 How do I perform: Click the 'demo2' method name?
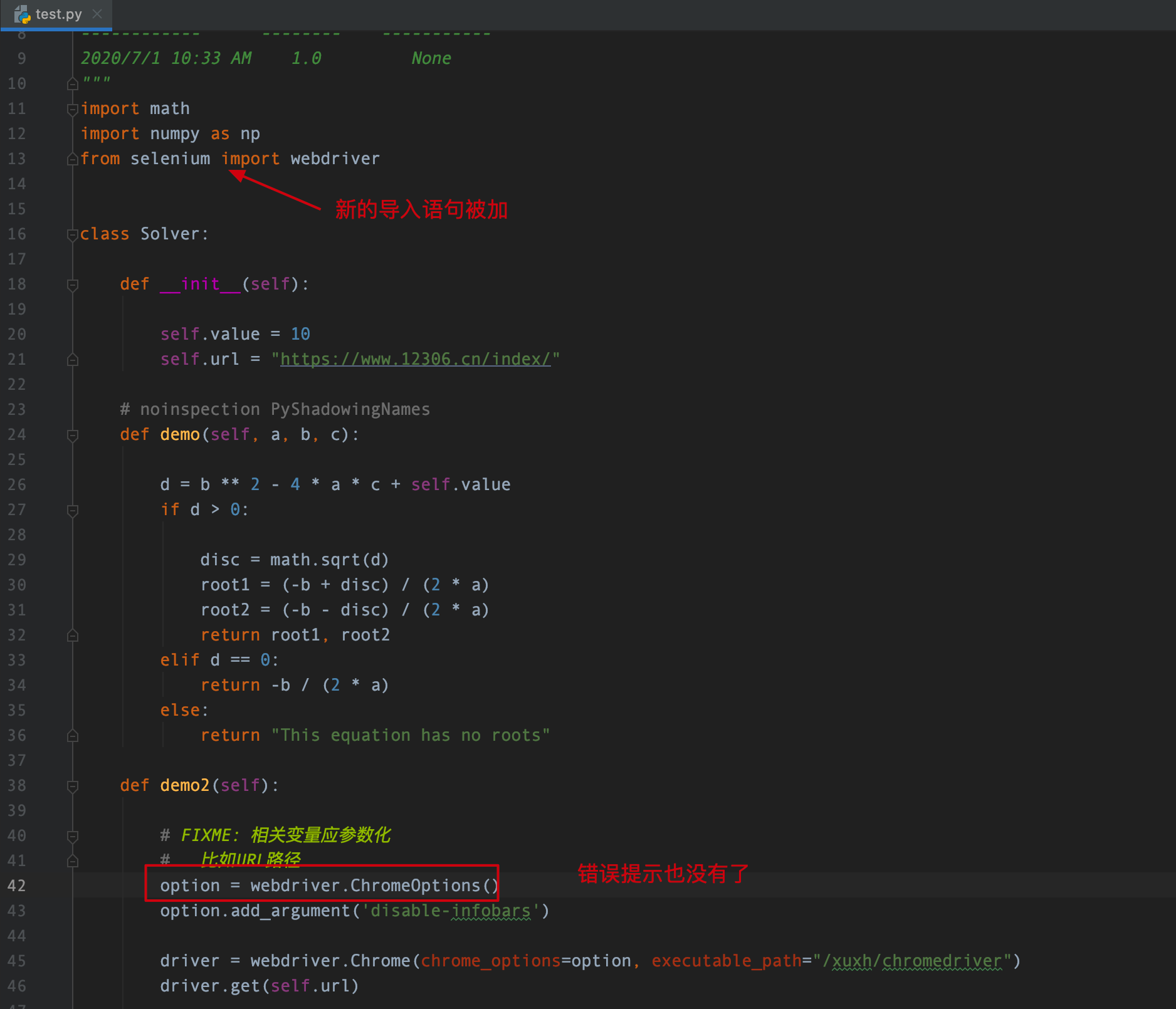[x=185, y=785]
